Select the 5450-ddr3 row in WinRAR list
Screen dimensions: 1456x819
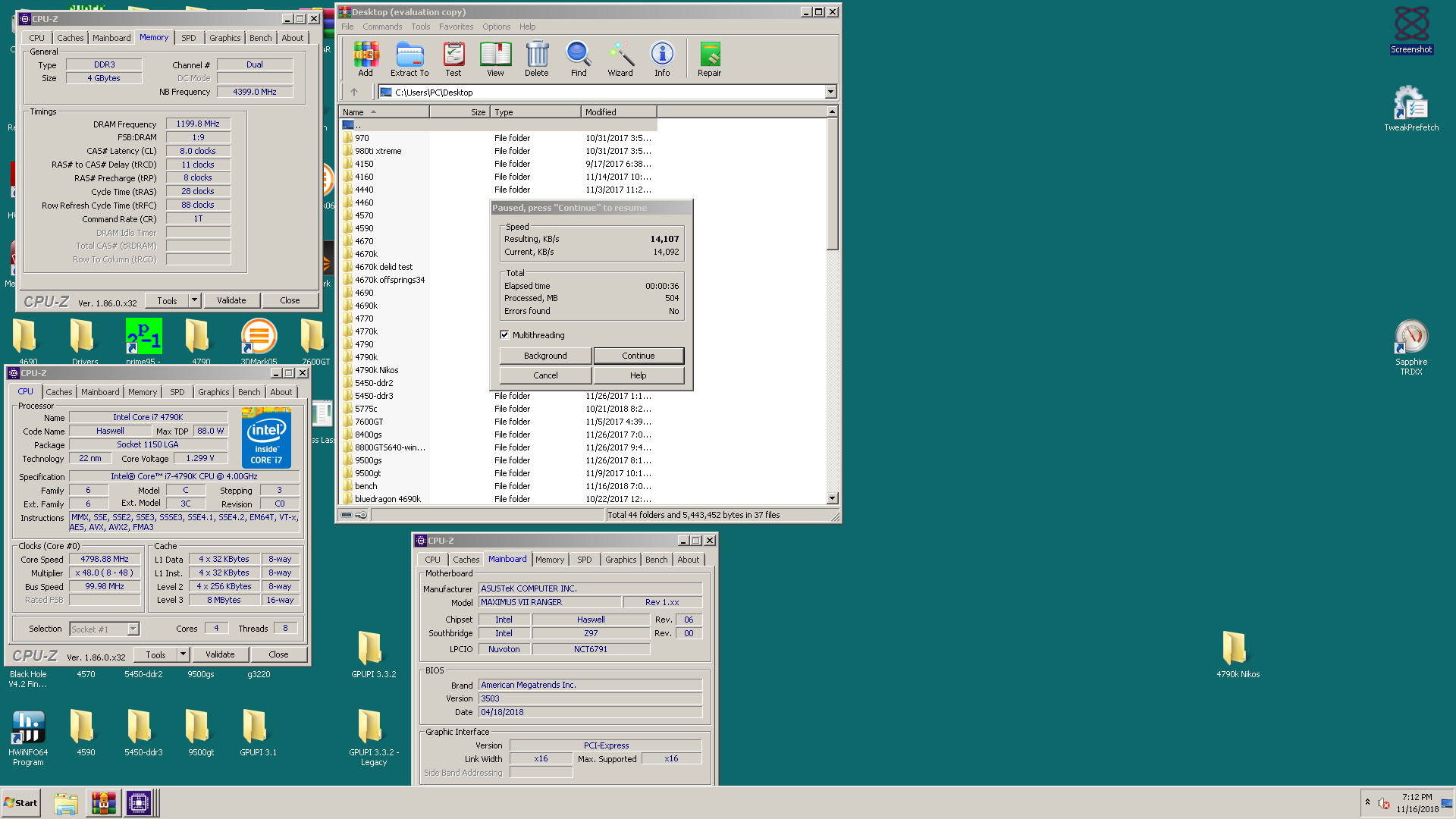coord(497,396)
